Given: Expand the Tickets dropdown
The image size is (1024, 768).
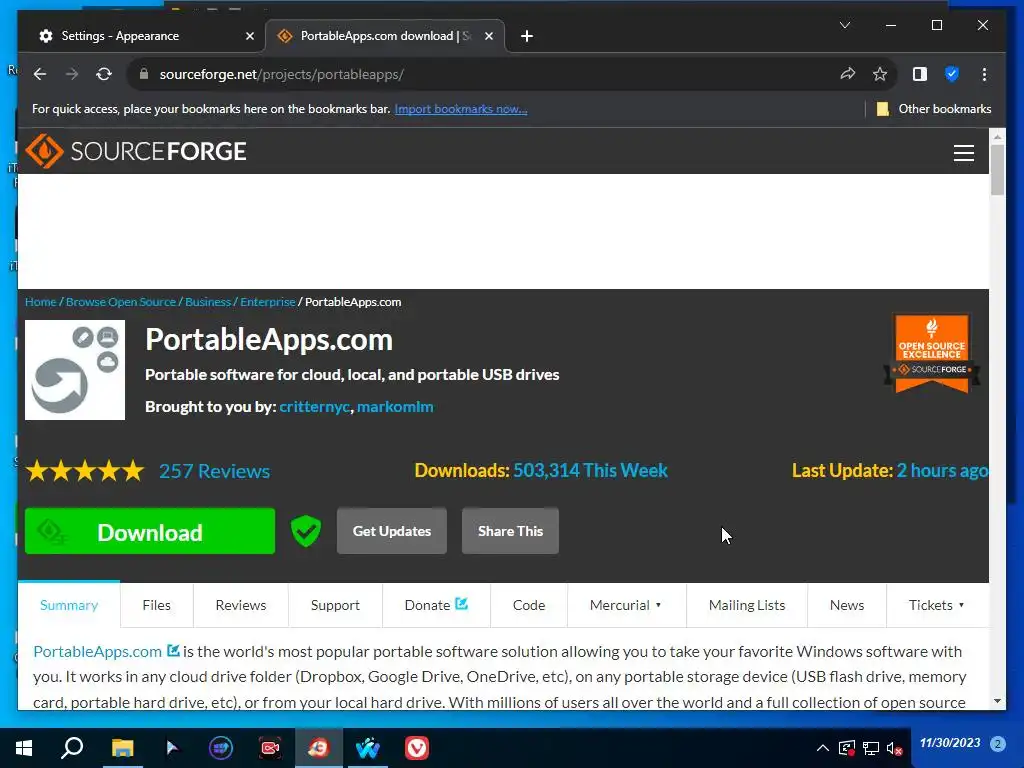Looking at the screenshot, I should coord(936,605).
